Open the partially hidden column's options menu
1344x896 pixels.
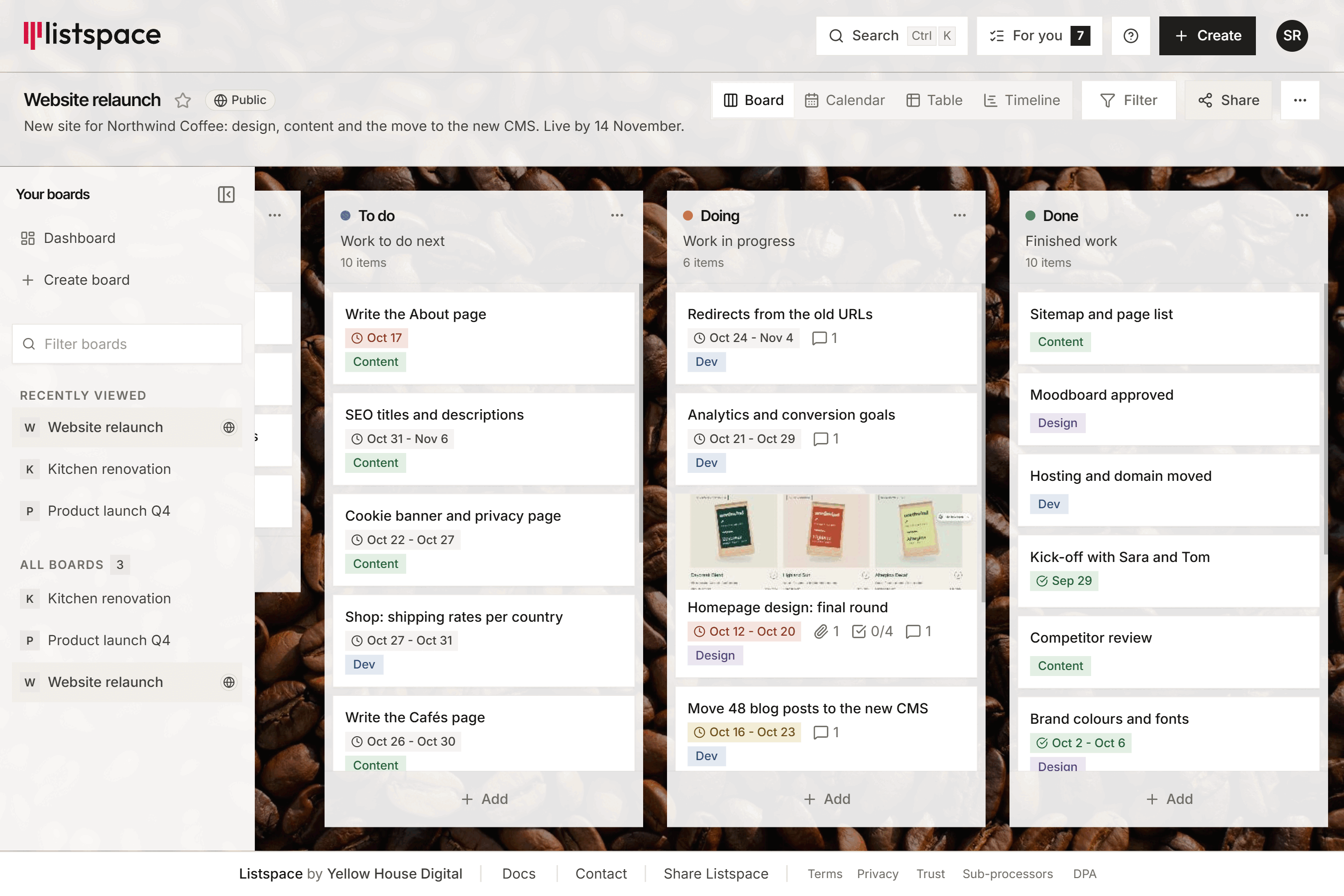[275, 216]
